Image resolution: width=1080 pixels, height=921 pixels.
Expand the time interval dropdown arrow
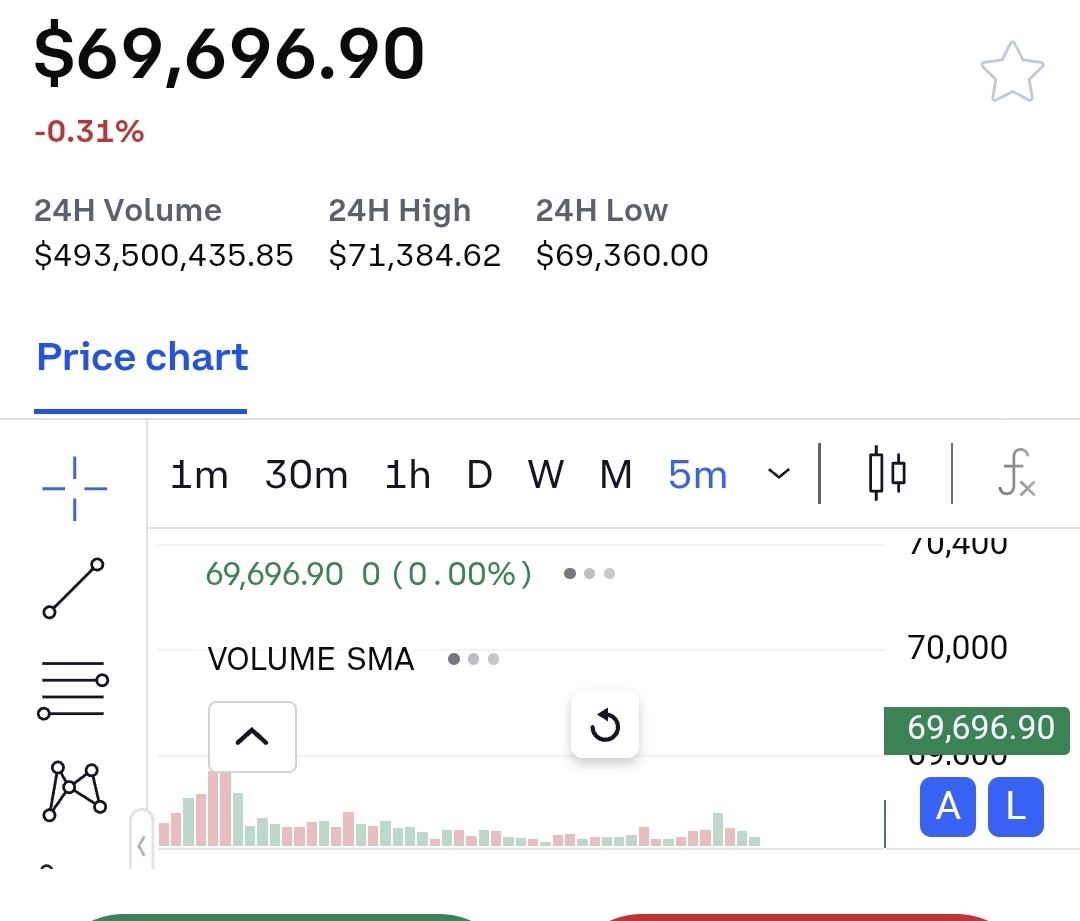(x=779, y=474)
